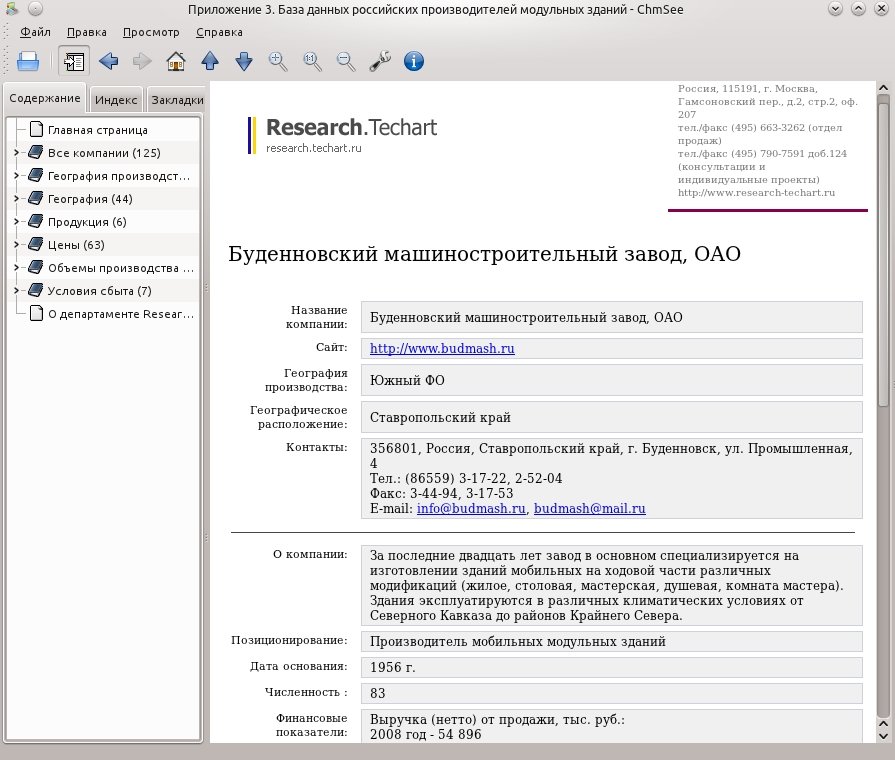This screenshot has width=895, height=760.
Task: Go back with the blue left arrow
Action: pyautogui.click(x=108, y=61)
